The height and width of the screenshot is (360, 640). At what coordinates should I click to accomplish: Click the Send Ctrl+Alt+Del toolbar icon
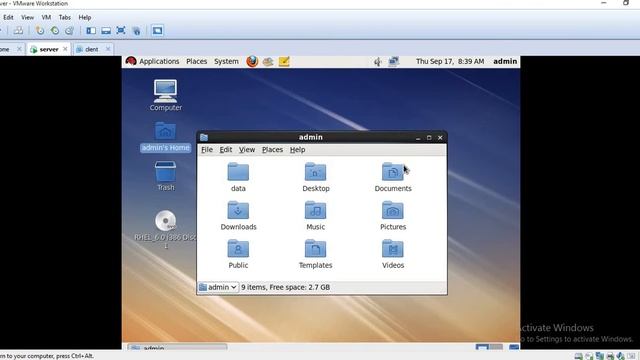pyautogui.click(x=18, y=31)
